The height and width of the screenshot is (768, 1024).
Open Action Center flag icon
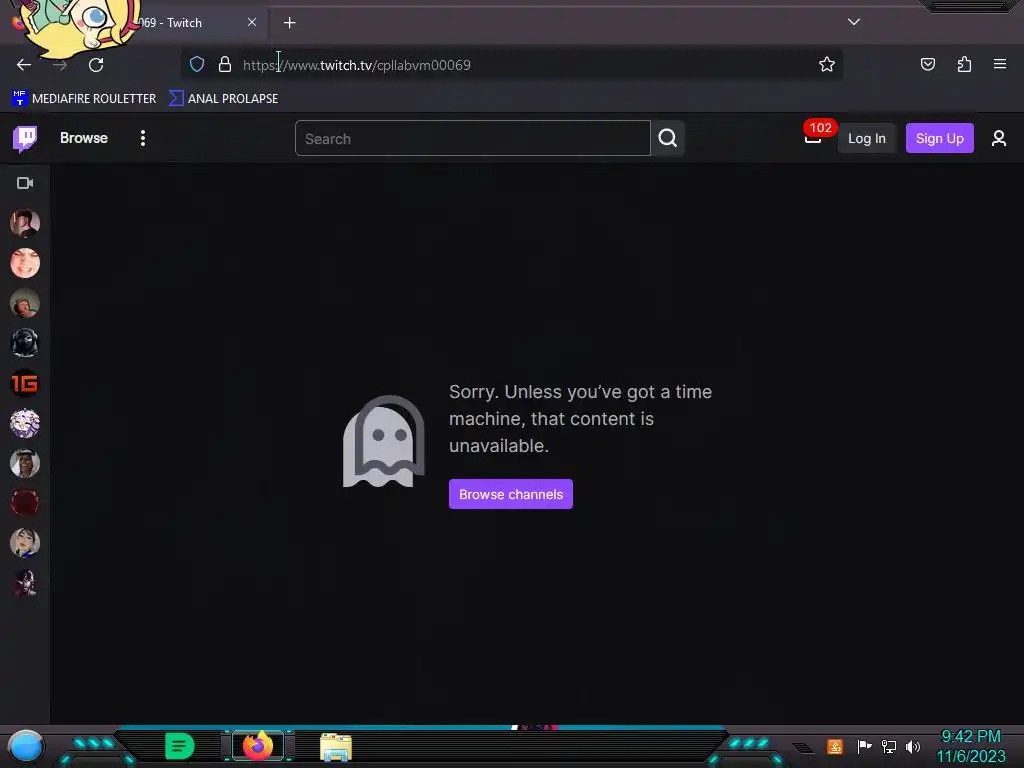point(864,746)
